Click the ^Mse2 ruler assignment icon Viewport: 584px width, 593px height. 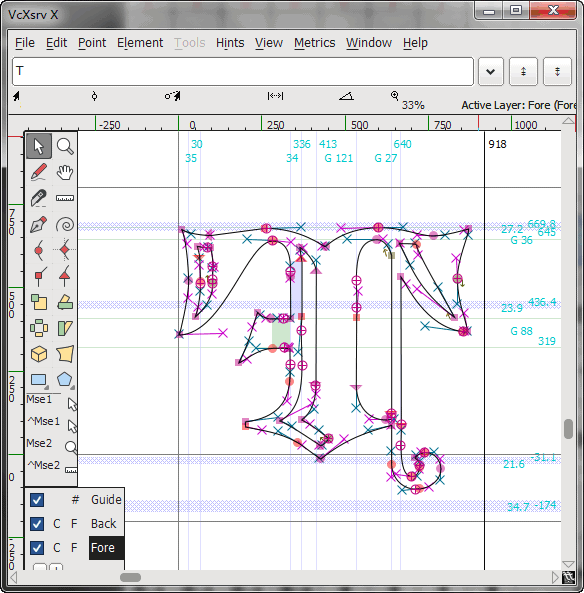pyautogui.click(x=71, y=470)
